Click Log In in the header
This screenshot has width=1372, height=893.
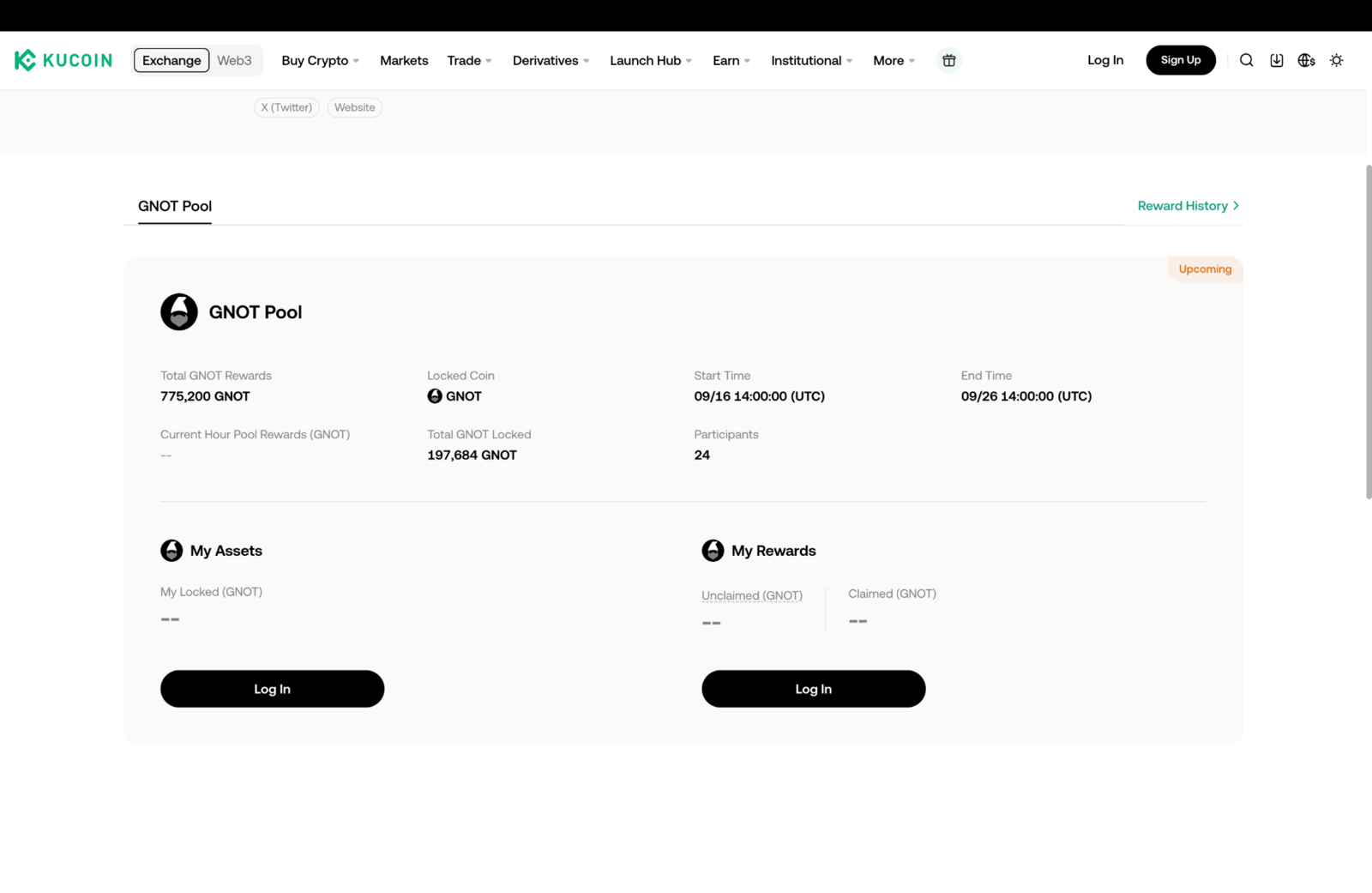pos(1105,60)
